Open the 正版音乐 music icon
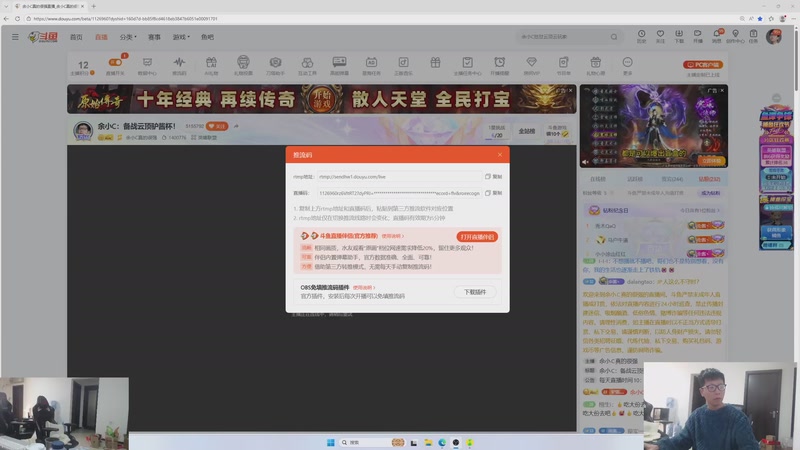Image resolution: width=800 pixels, height=450 pixels. (x=403, y=66)
